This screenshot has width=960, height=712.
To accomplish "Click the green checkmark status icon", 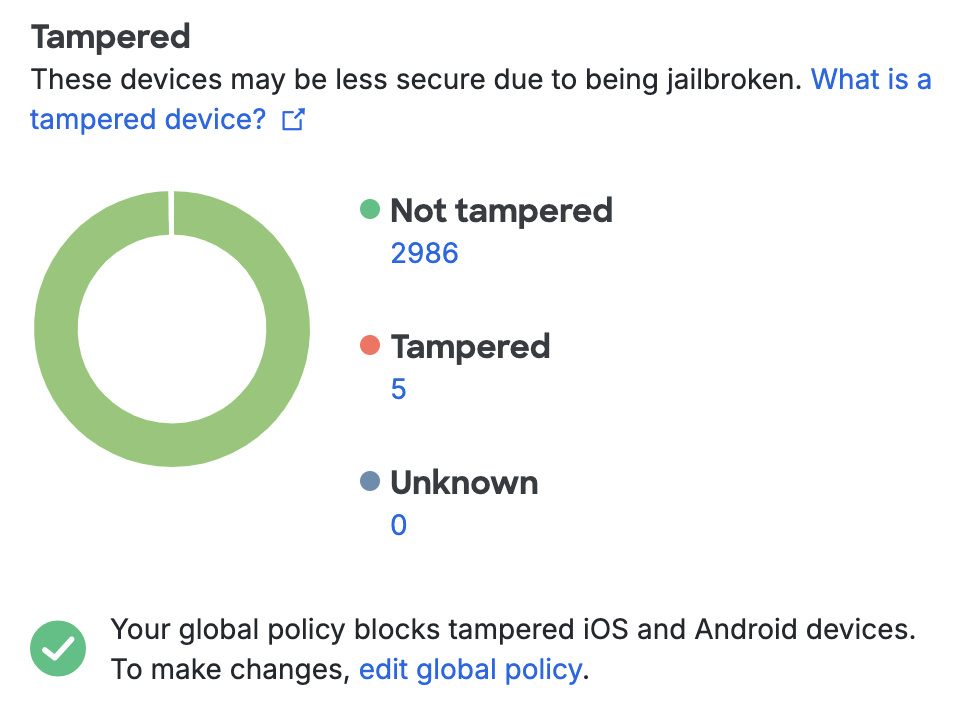I will click(x=57, y=649).
